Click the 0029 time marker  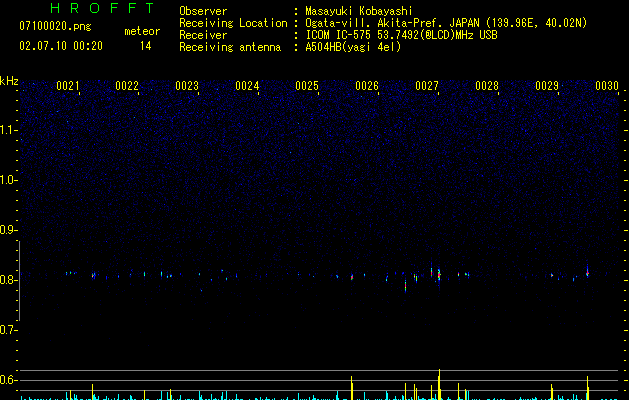pyautogui.click(x=547, y=86)
